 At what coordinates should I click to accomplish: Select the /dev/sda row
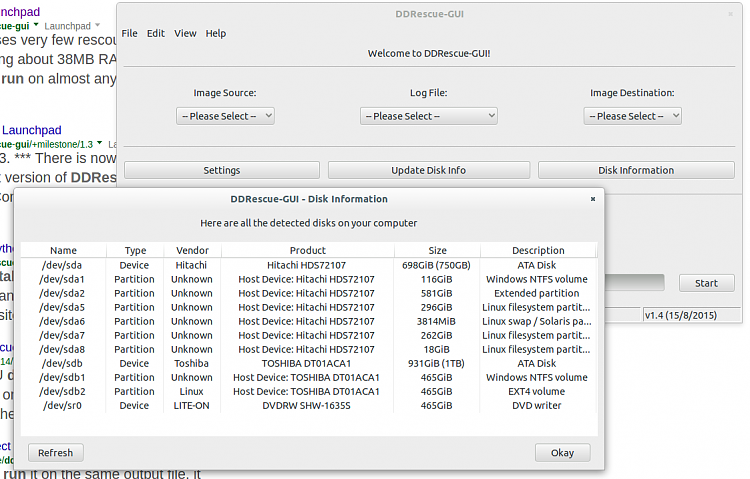point(309,265)
